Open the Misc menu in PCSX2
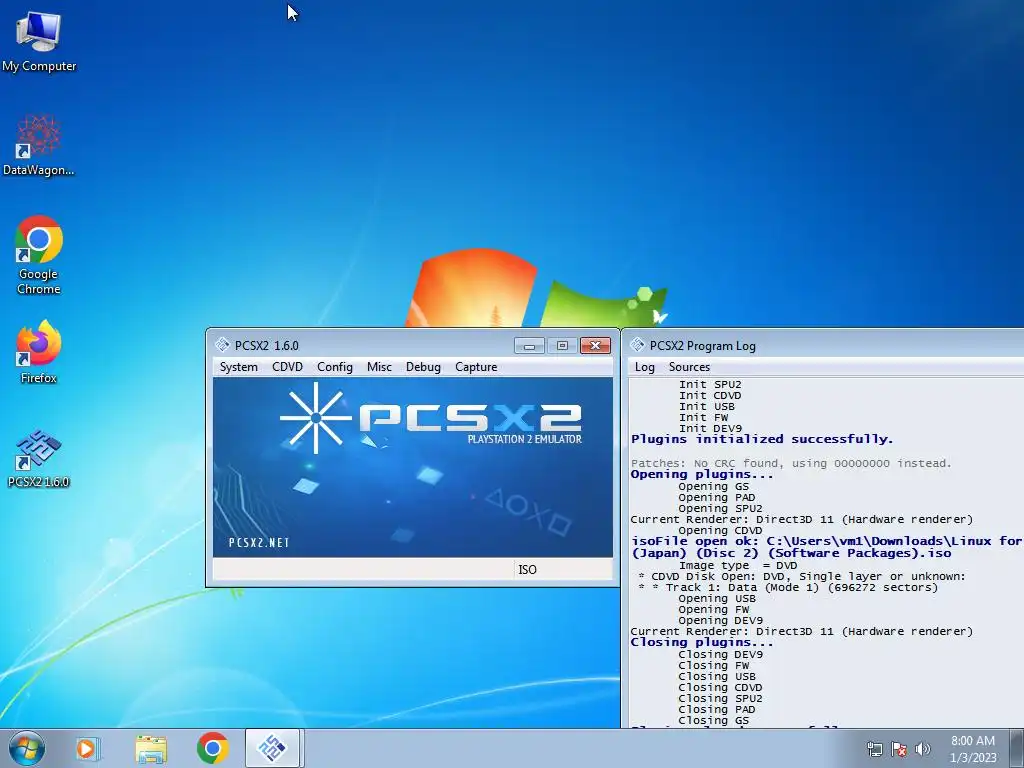The height and width of the screenshot is (768, 1024). [379, 367]
